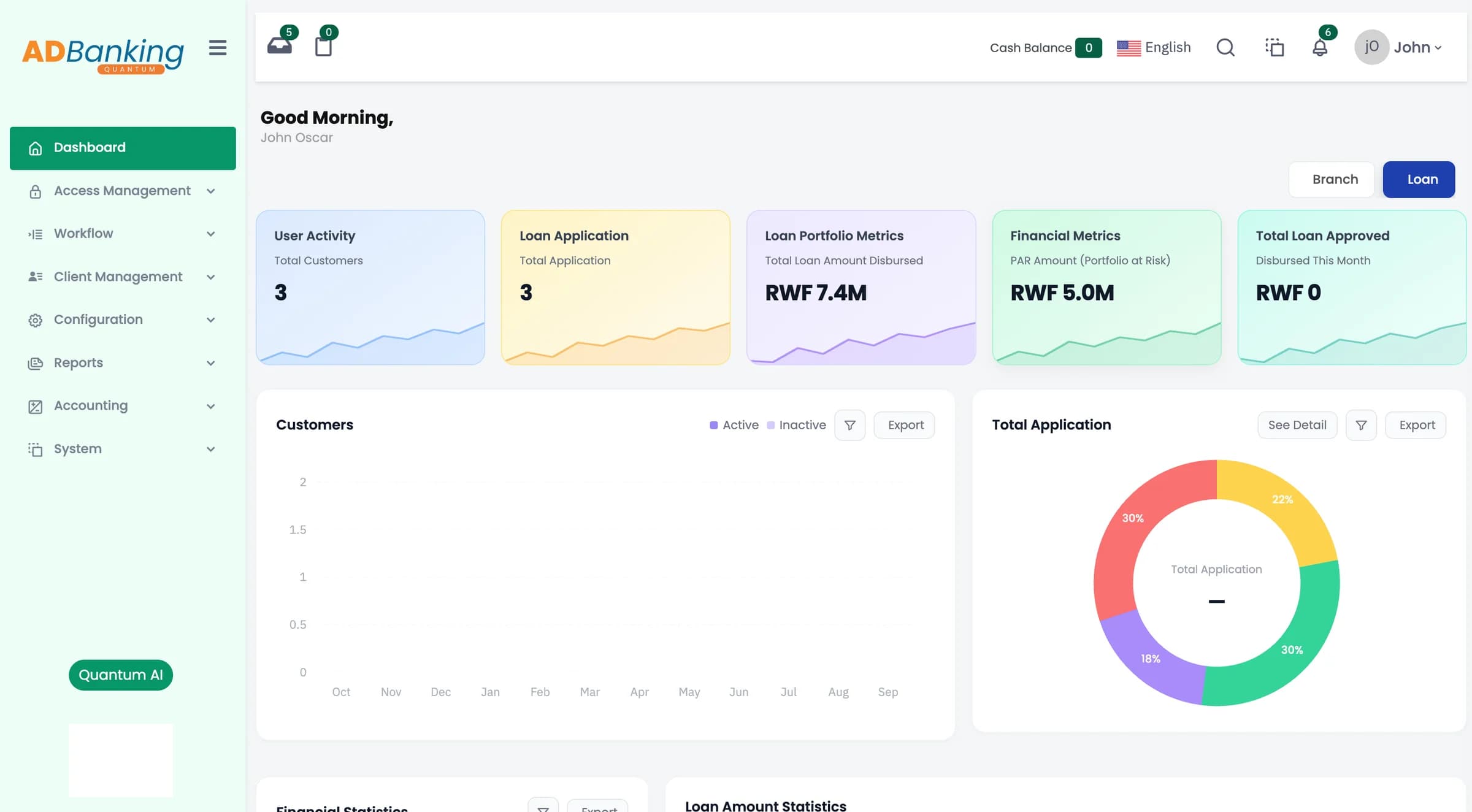1472x812 pixels.
Task: Open the Customers chart filter funnel icon
Action: (x=850, y=425)
